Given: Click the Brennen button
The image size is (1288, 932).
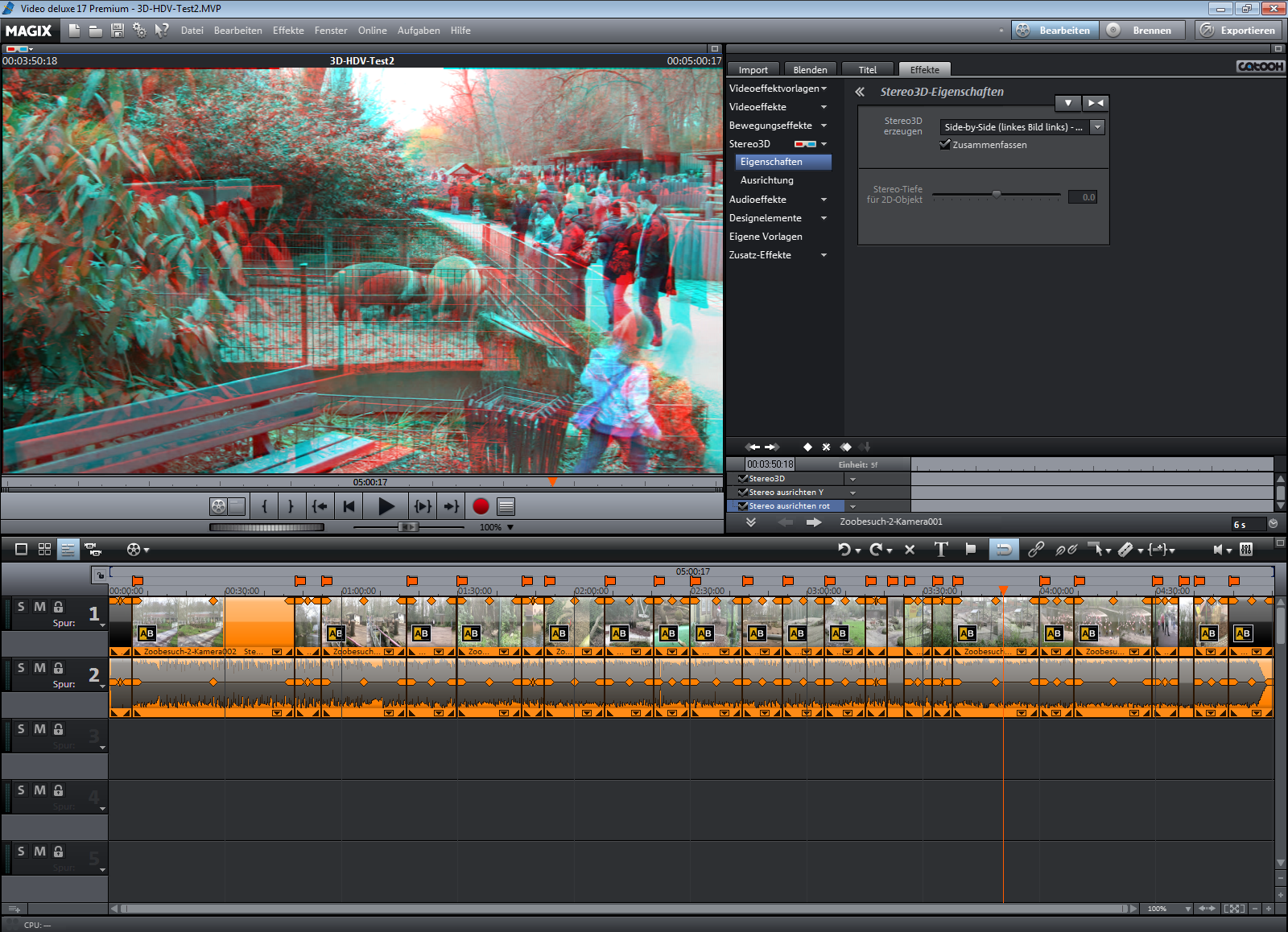Looking at the screenshot, I should 1143,31.
